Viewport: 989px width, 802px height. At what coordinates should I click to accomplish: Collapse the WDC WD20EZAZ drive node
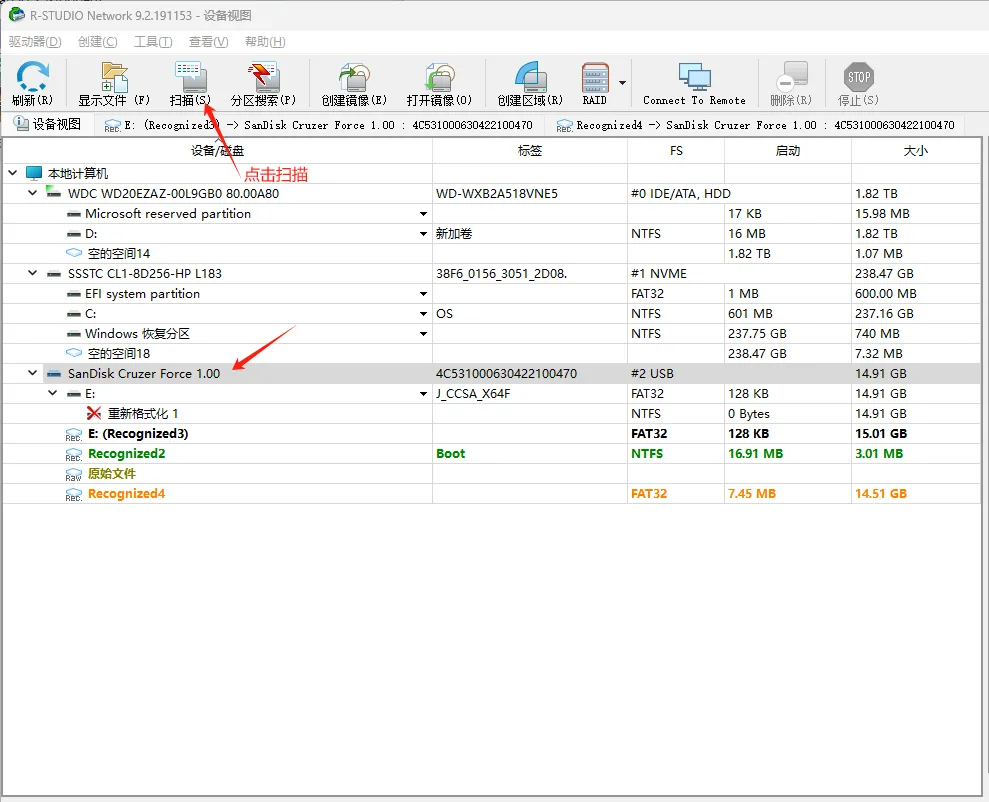[x=33, y=193]
